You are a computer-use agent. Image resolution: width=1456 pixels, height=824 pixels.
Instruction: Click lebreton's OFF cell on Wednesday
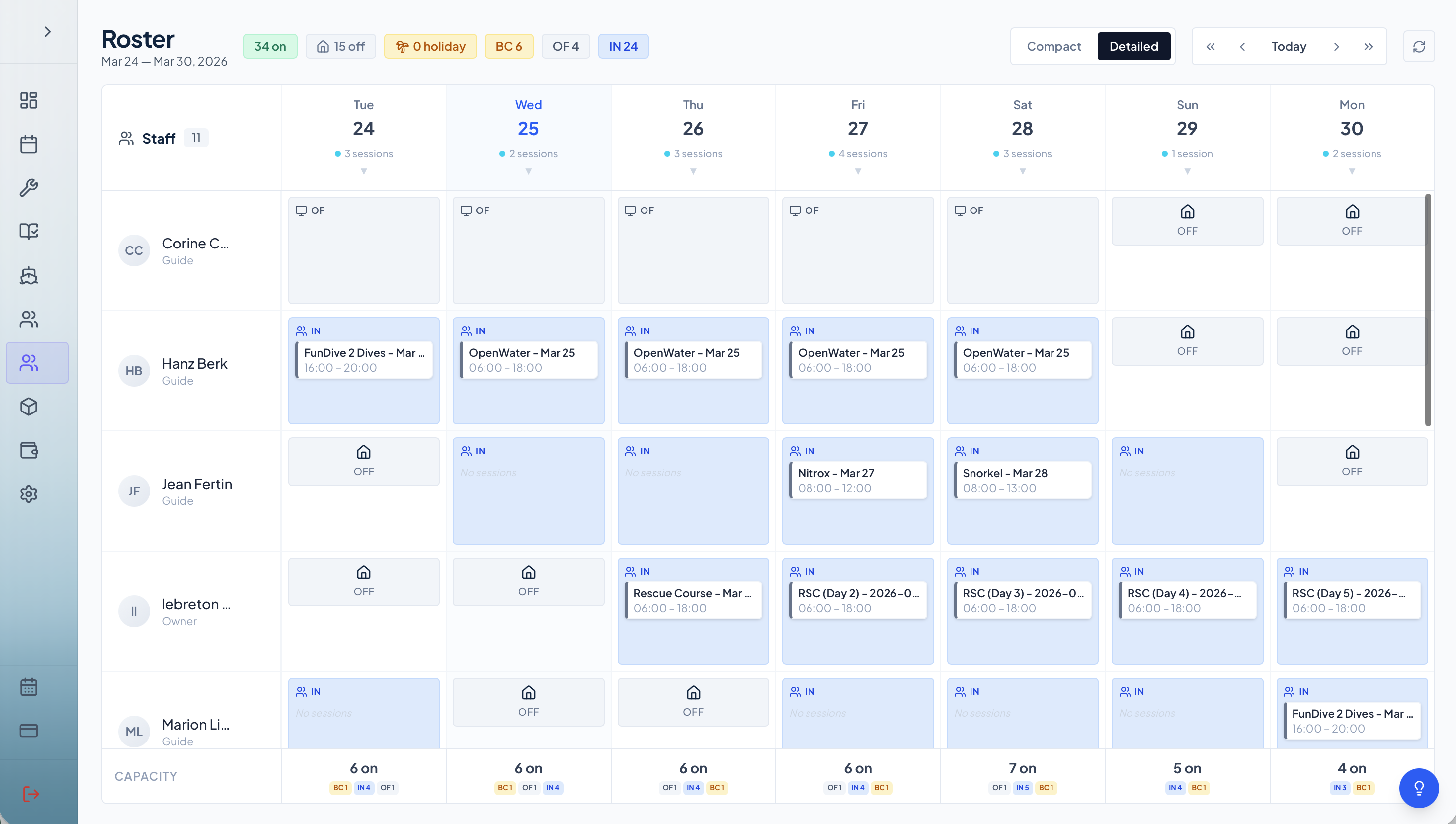529,582
